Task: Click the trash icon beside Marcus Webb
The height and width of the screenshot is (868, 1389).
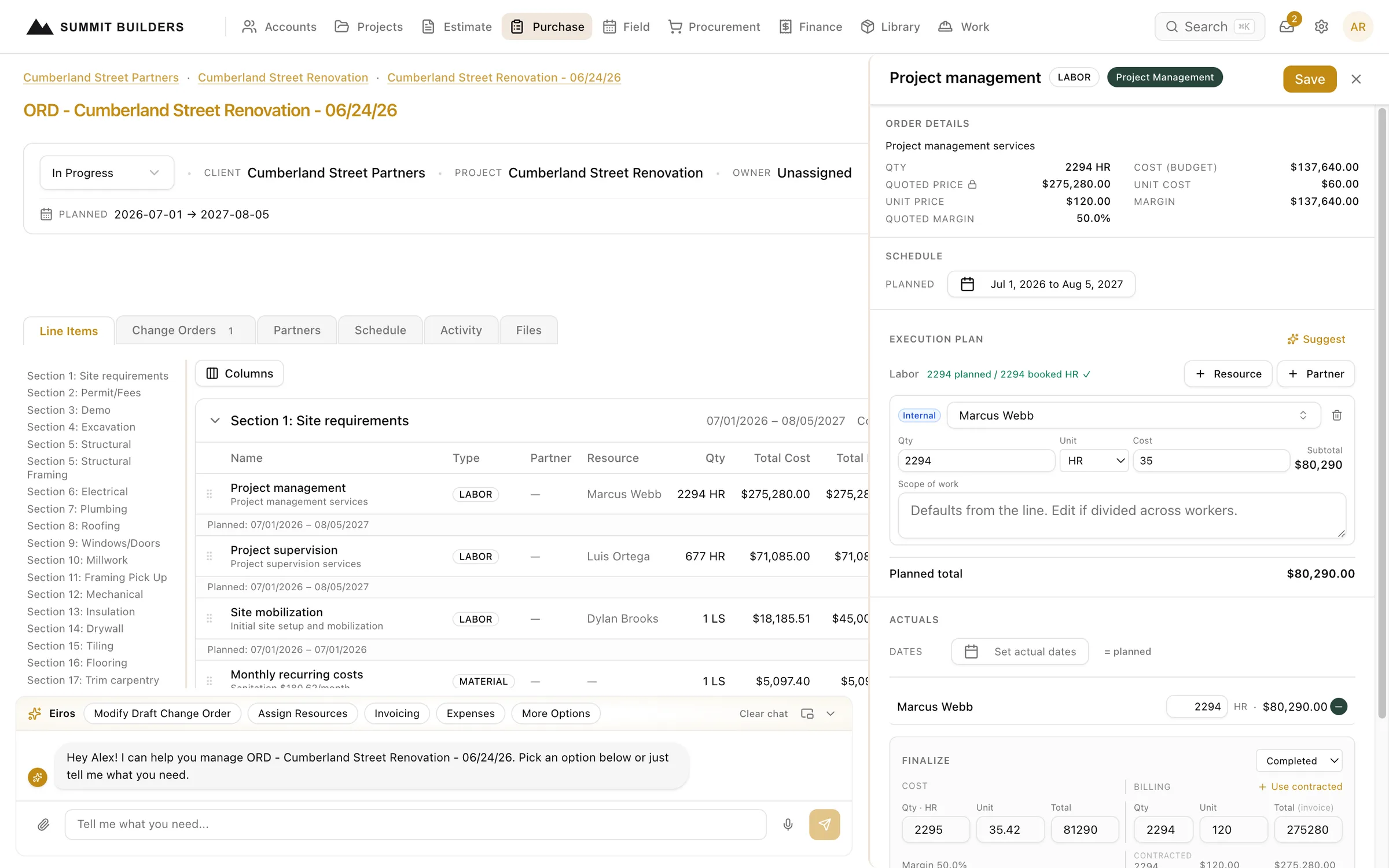Action: (x=1337, y=415)
